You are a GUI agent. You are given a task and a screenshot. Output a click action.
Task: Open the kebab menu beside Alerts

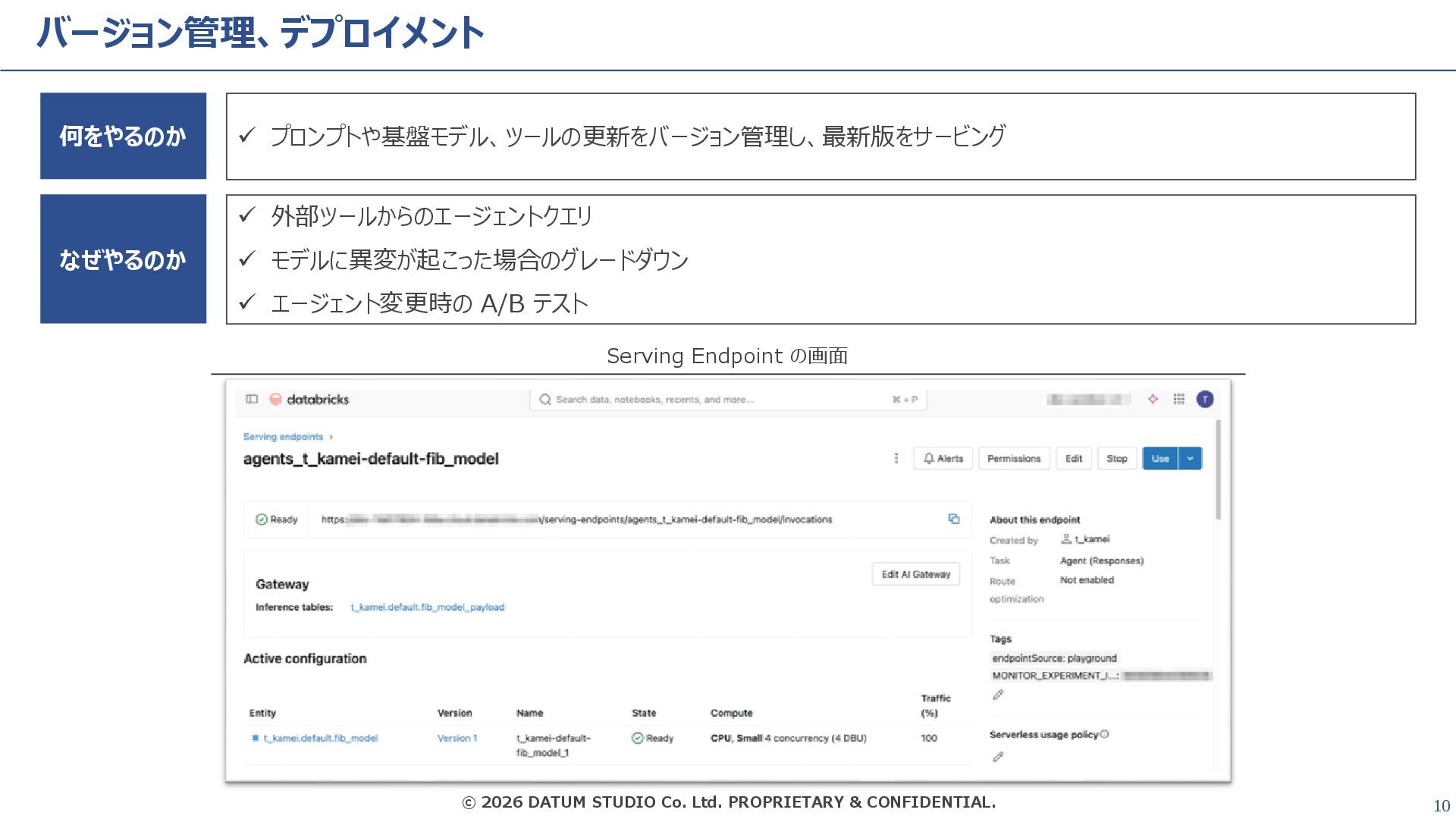[896, 458]
